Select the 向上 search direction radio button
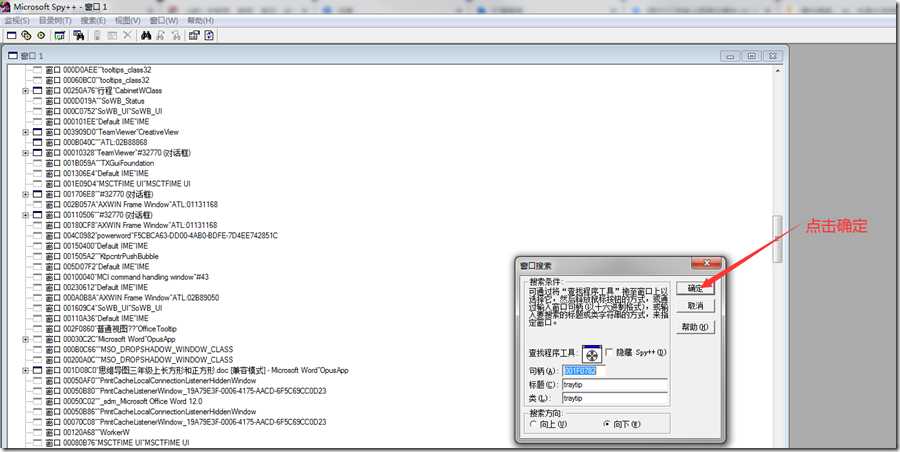This screenshot has width=900, height=452. coord(533,424)
